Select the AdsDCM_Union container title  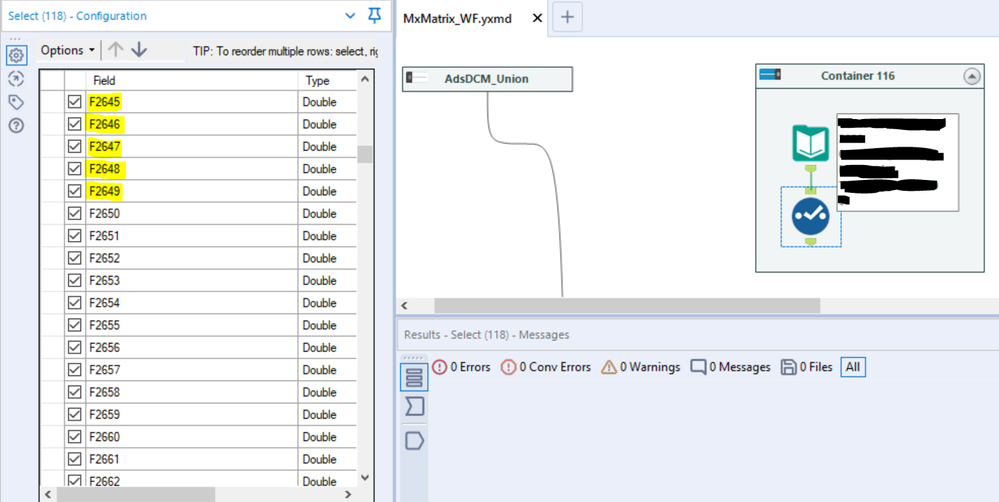pos(486,79)
